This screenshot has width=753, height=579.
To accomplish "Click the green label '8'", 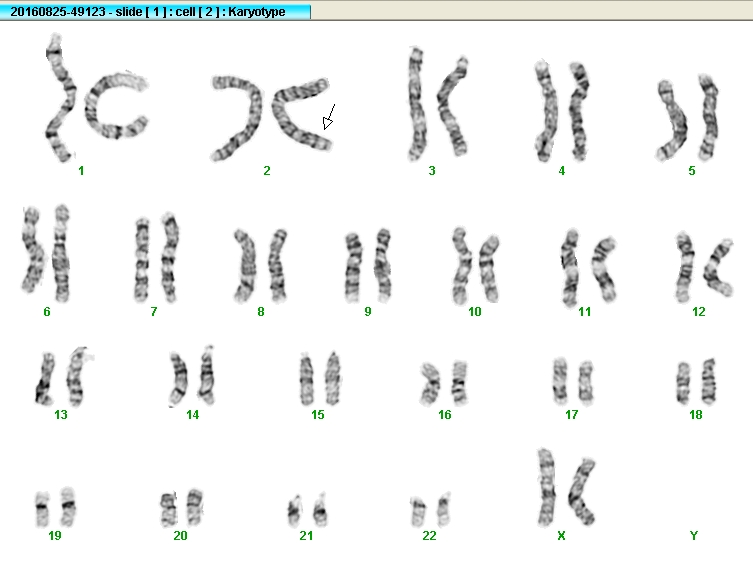I will [x=261, y=312].
